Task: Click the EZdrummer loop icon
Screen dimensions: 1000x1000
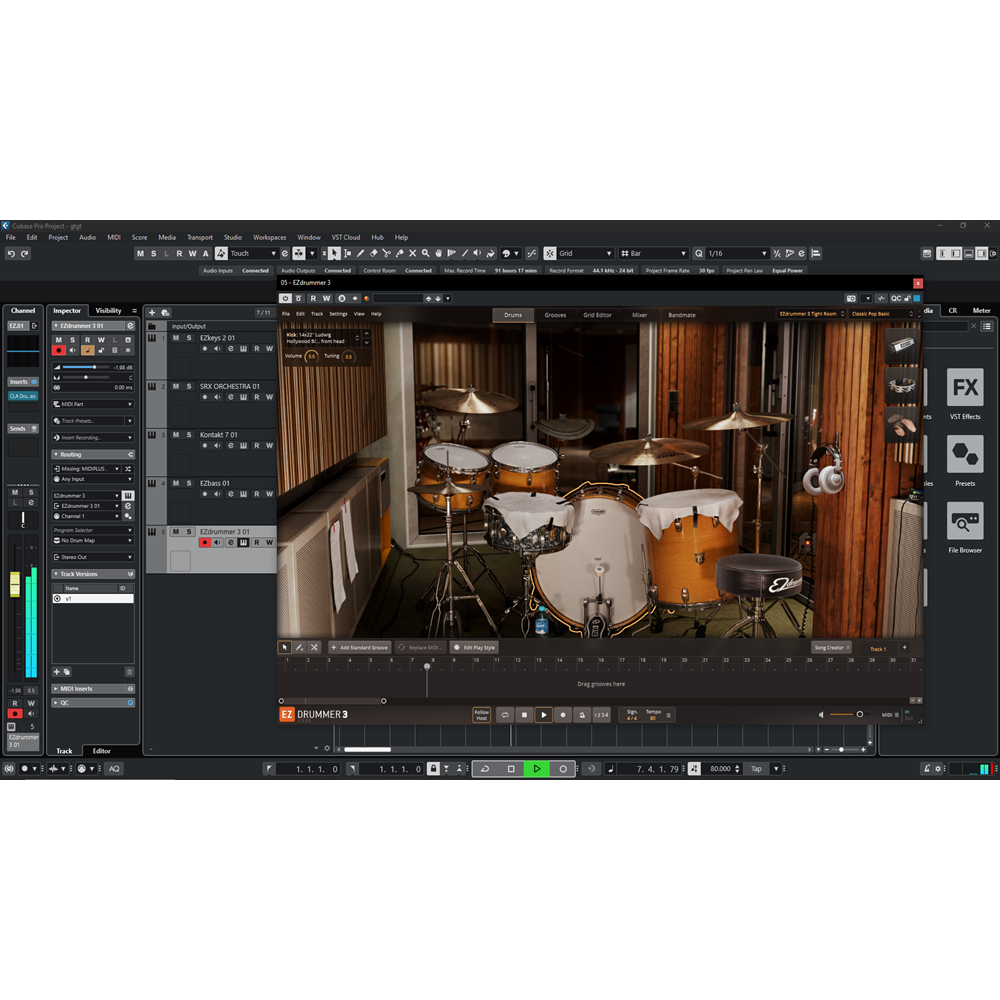Action: (x=505, y=715)
